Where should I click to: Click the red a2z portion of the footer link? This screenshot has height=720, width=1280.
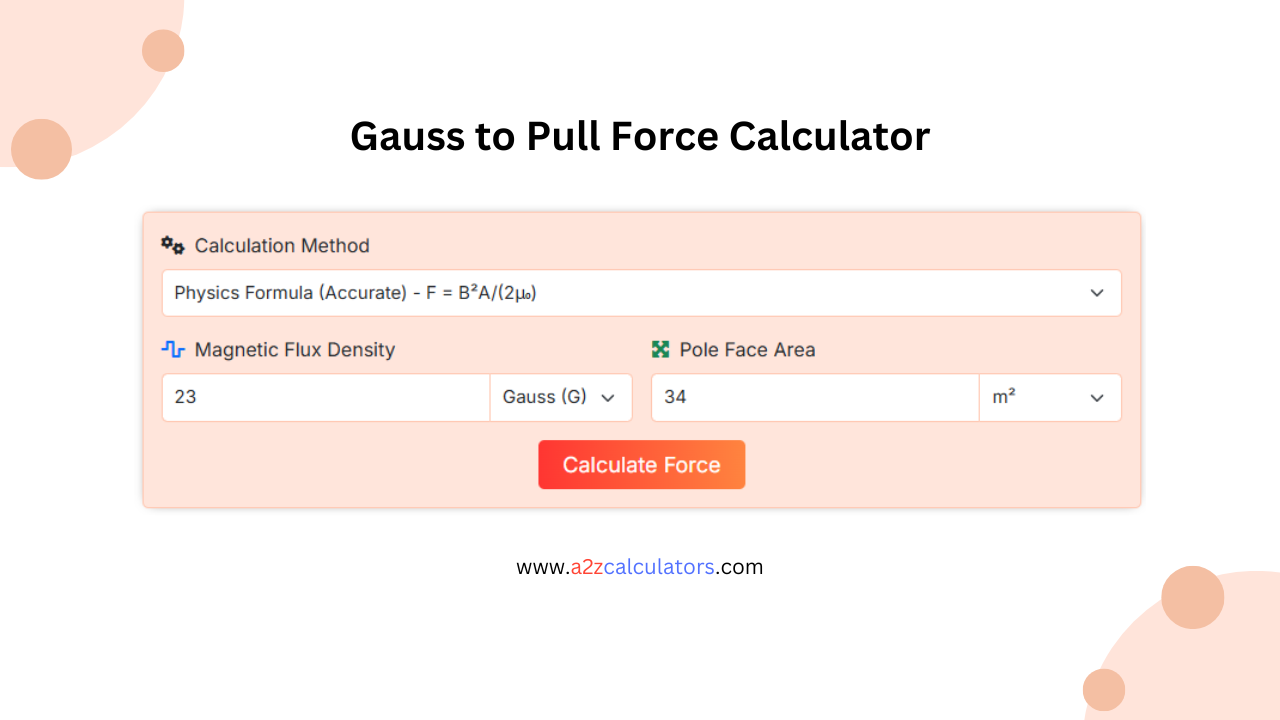[586, 567]
